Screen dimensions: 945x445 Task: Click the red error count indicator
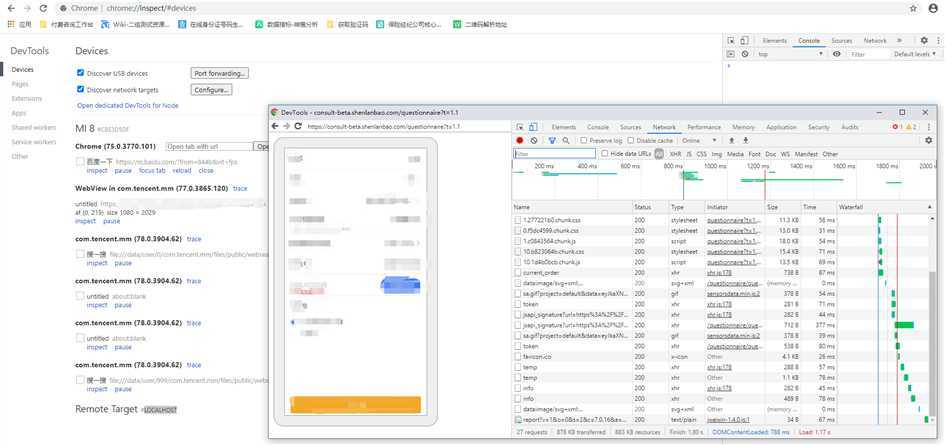[x=898, y=127]
